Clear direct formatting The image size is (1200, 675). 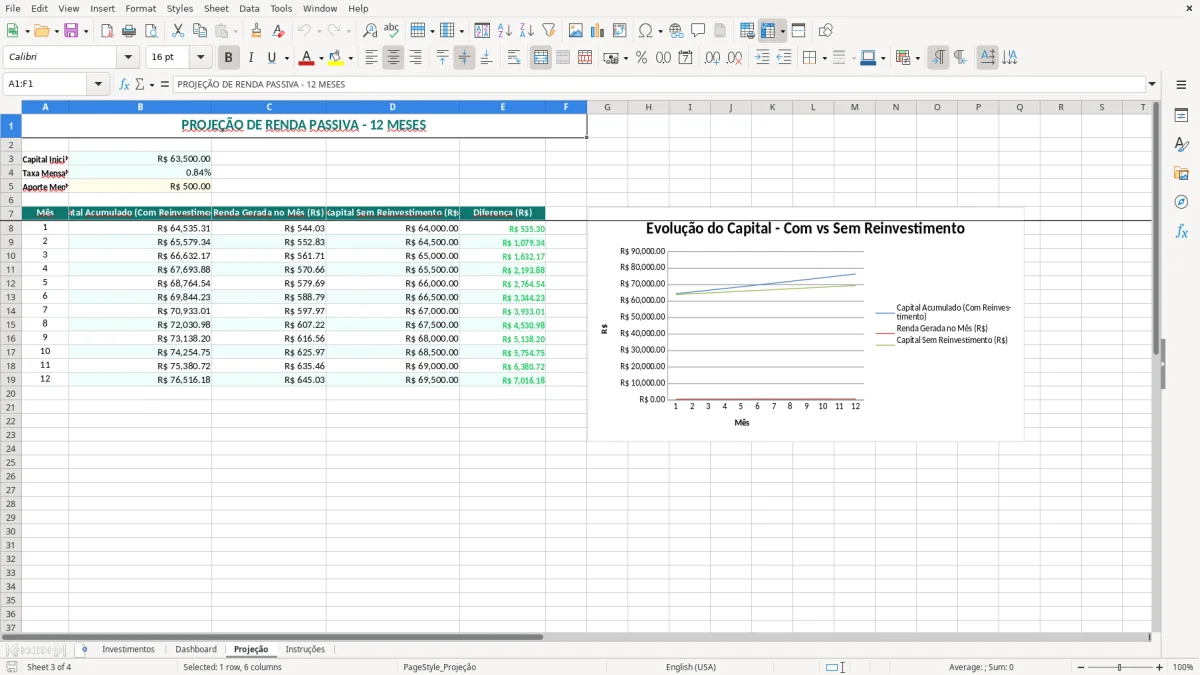[278, 31]
